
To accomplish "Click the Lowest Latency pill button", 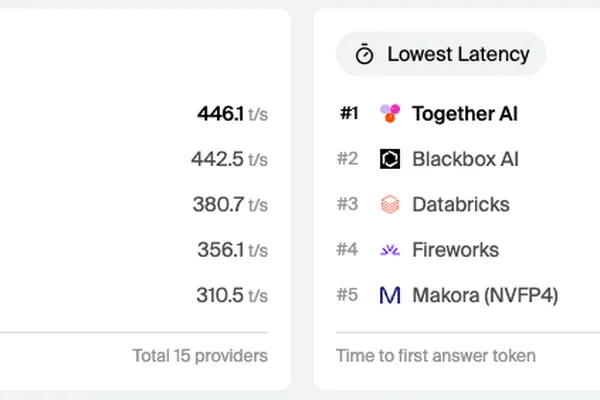I will tap(440, 54).
